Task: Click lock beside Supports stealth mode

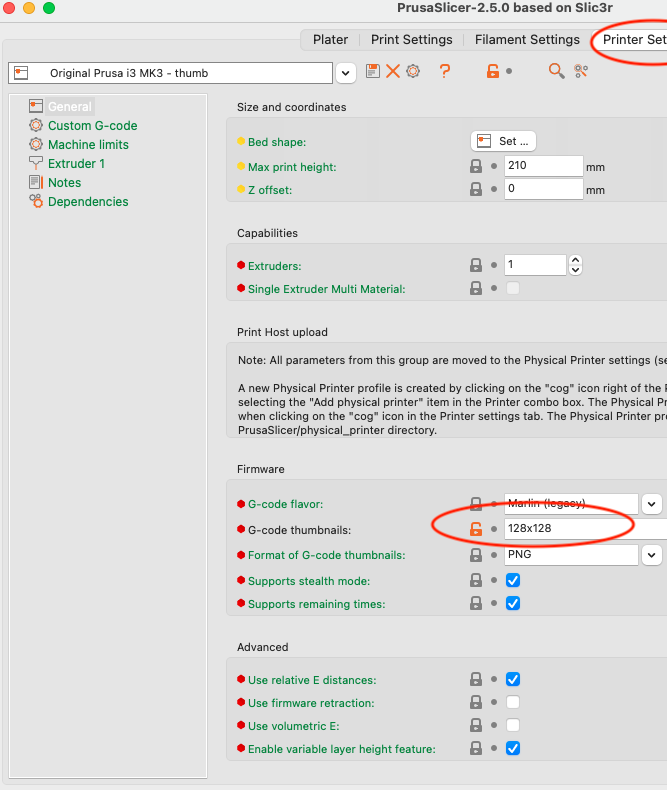Action: 476,580
